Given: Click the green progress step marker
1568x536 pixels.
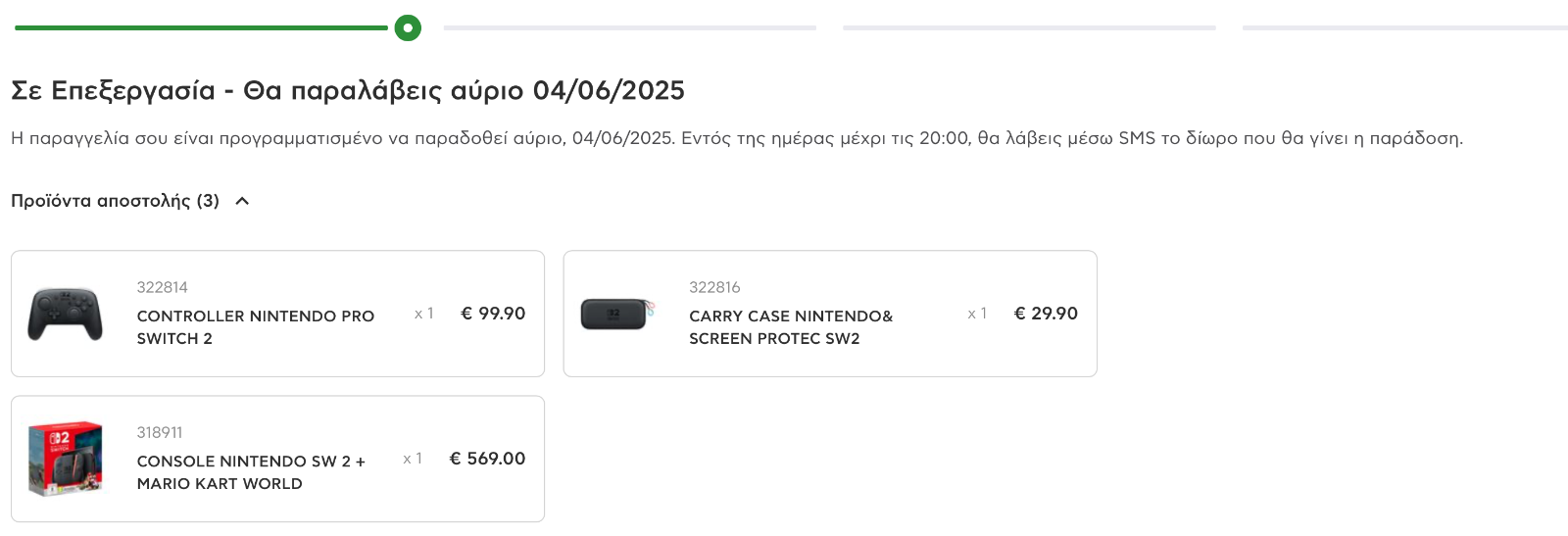Looking at the screenshot, I should pos(408,27).
